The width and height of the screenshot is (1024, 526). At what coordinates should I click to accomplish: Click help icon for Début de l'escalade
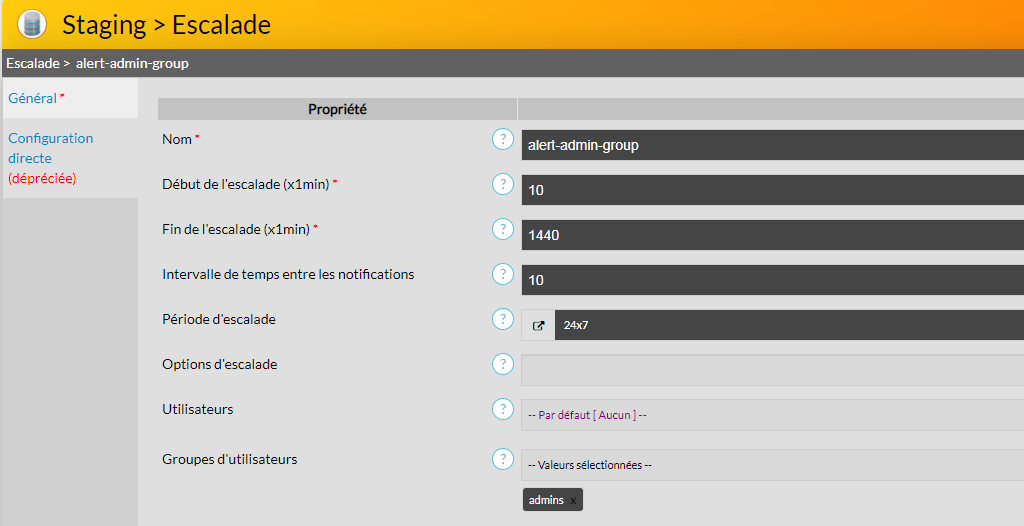pos(502,184)
